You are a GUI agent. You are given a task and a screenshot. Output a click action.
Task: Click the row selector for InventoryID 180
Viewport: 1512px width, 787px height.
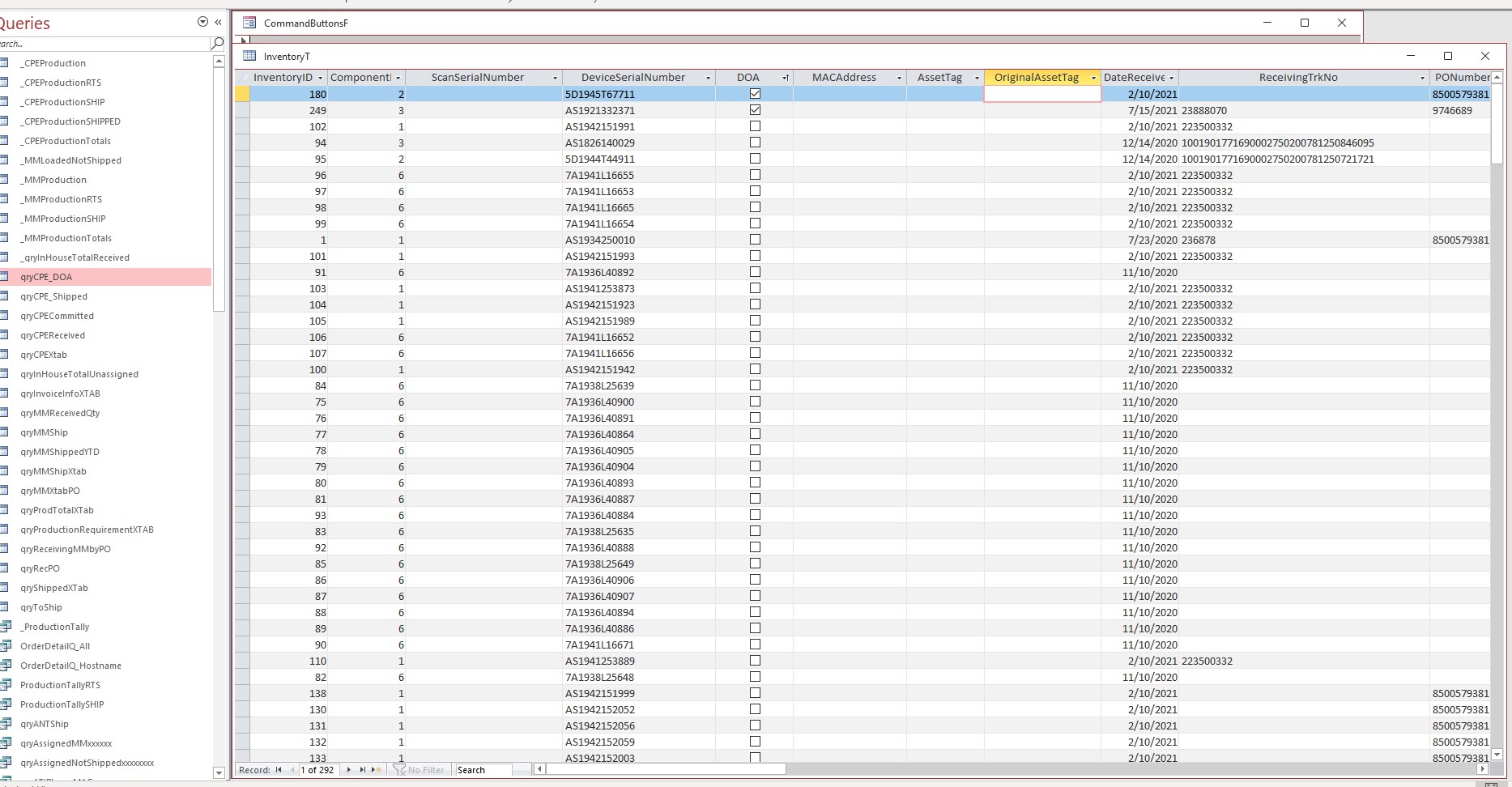[x=242, y=94]
